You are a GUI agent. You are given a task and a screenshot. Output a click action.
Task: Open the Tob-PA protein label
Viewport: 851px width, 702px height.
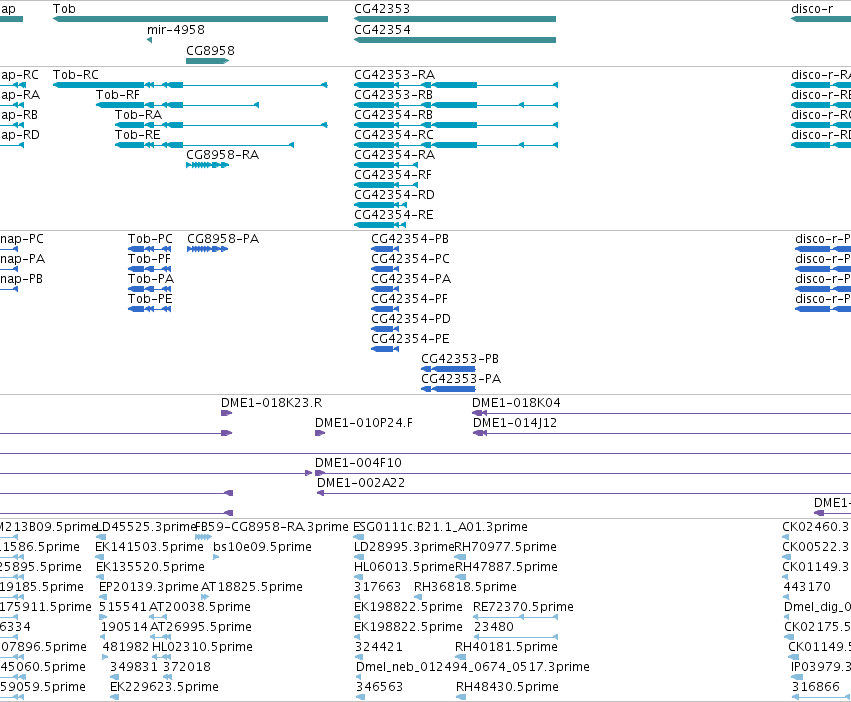tap(151, 280)
